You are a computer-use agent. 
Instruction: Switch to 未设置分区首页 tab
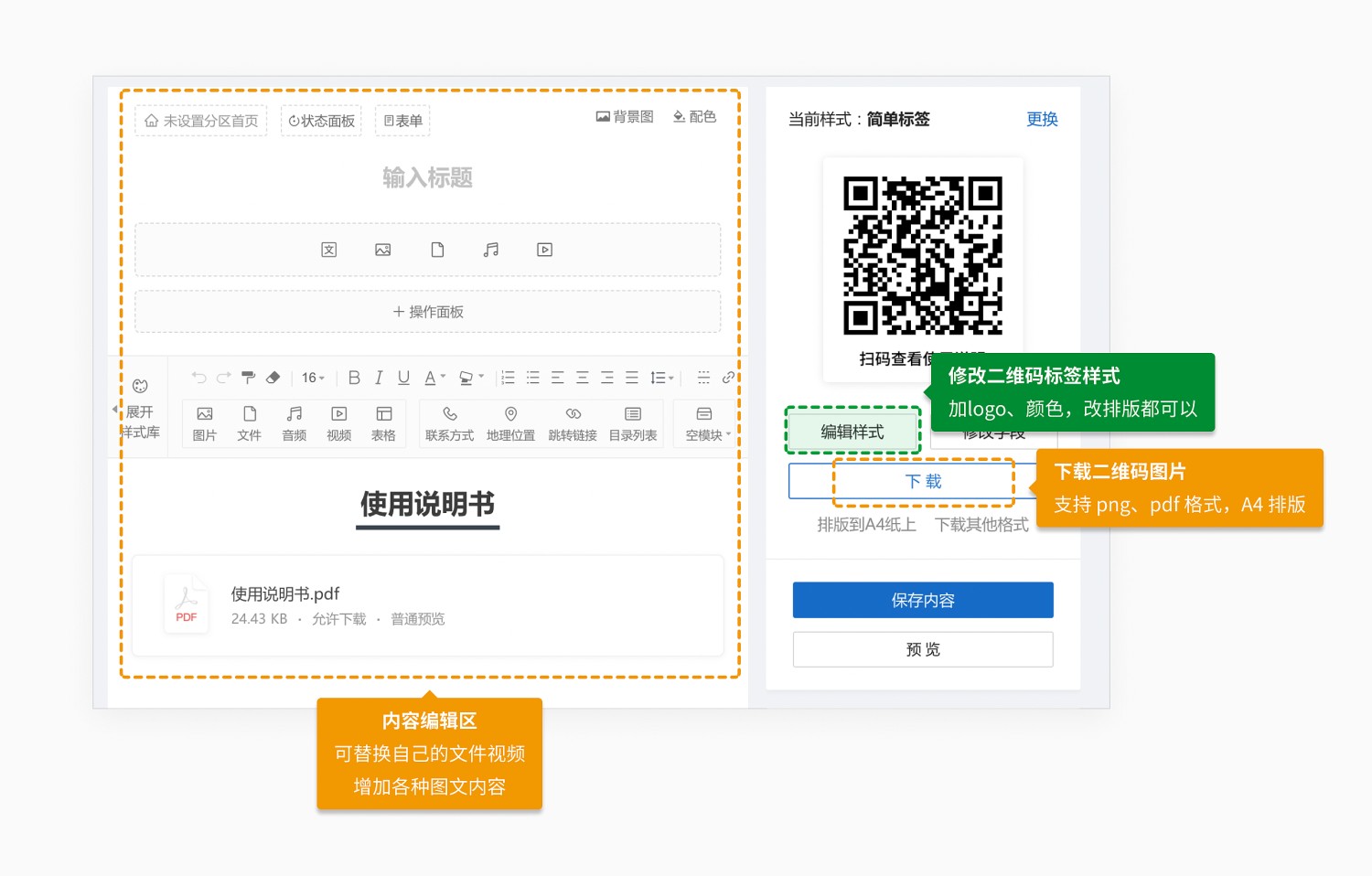201,121
